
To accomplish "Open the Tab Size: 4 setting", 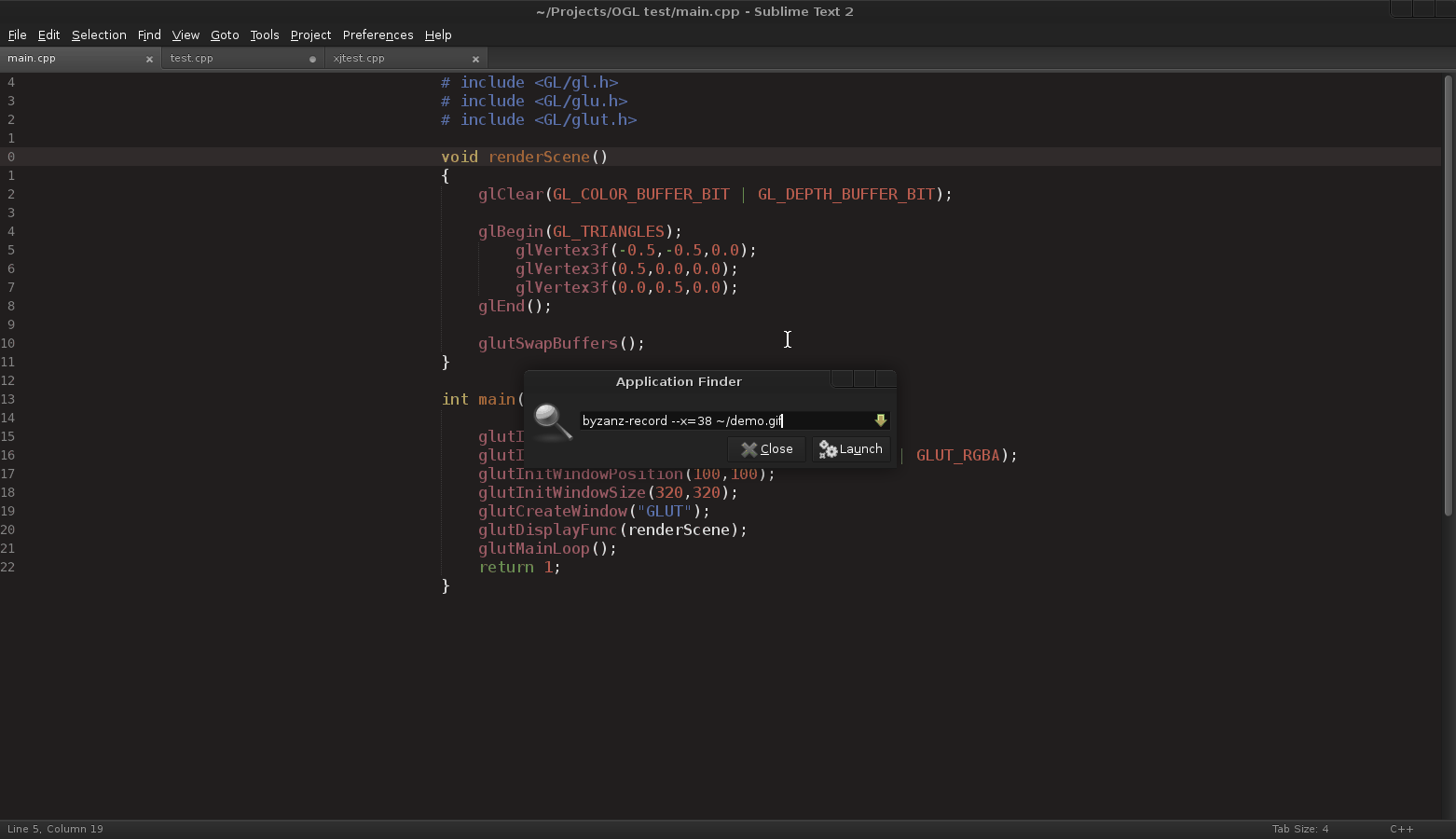I will tap(1300, 829).
